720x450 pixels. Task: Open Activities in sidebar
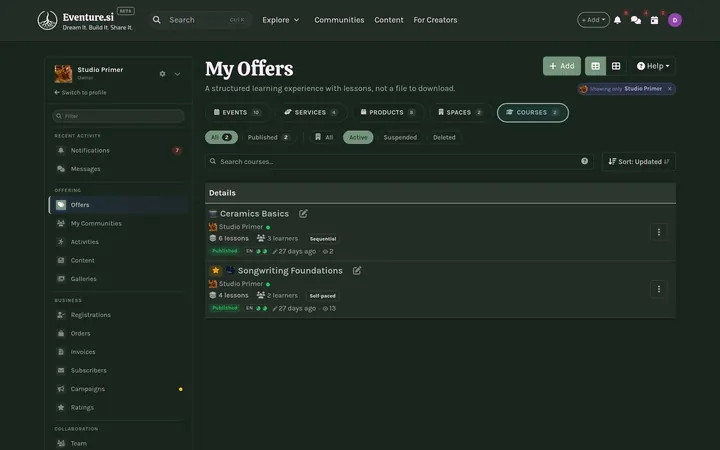coord(118,242)
